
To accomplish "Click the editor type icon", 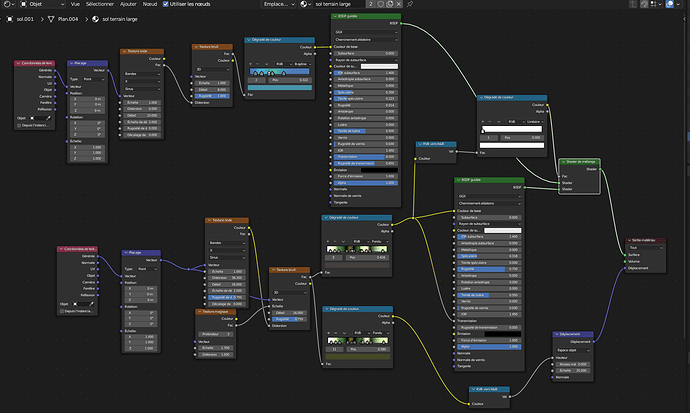I will click(9, 4).
